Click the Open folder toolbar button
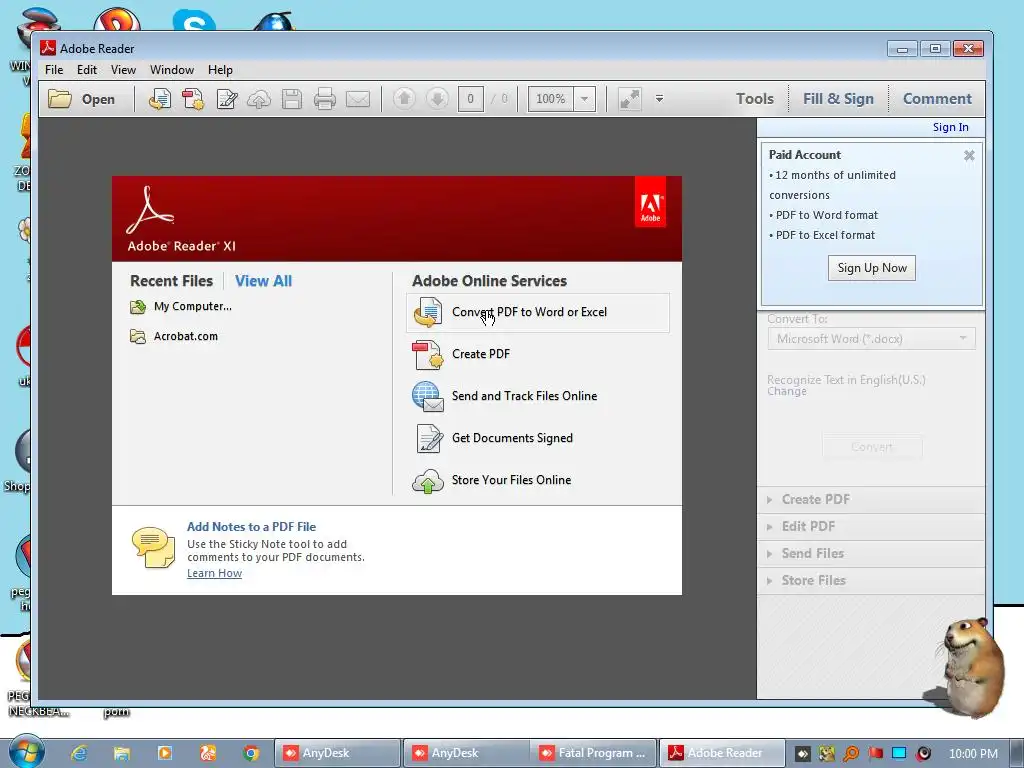This screenshot has height=768, width=1024. 82,99
